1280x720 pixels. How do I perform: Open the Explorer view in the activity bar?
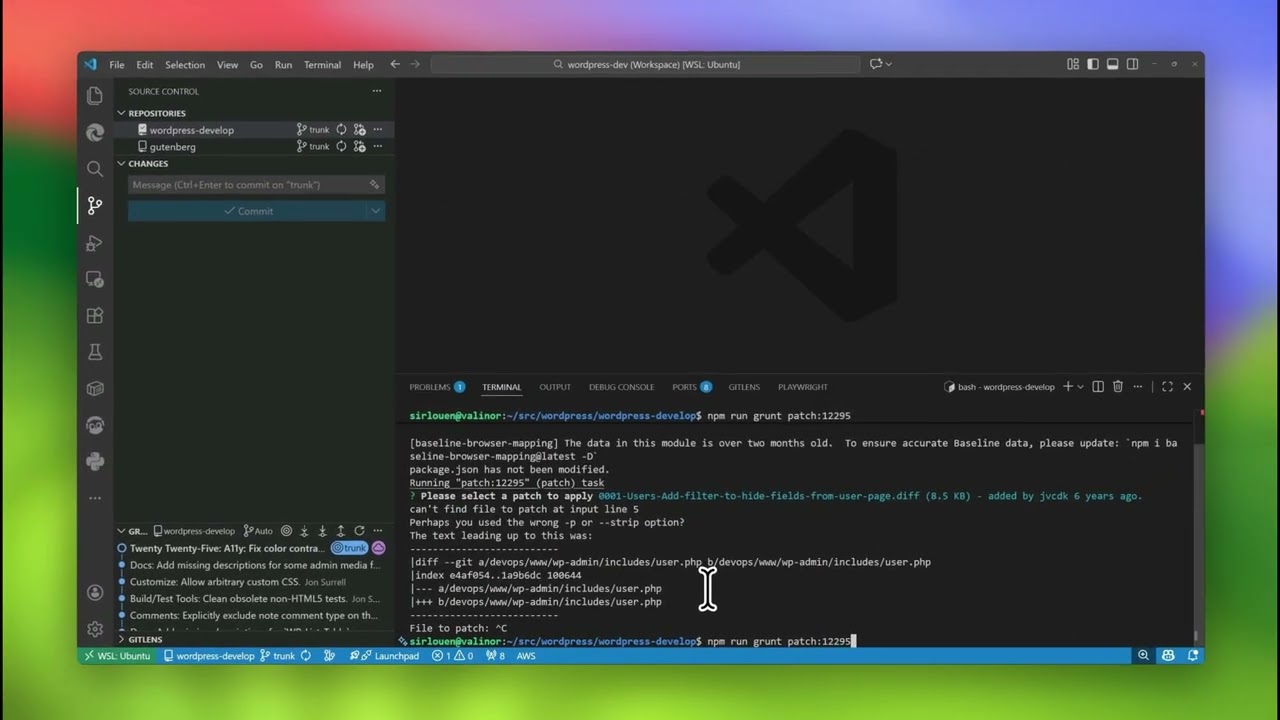(95, 96)
